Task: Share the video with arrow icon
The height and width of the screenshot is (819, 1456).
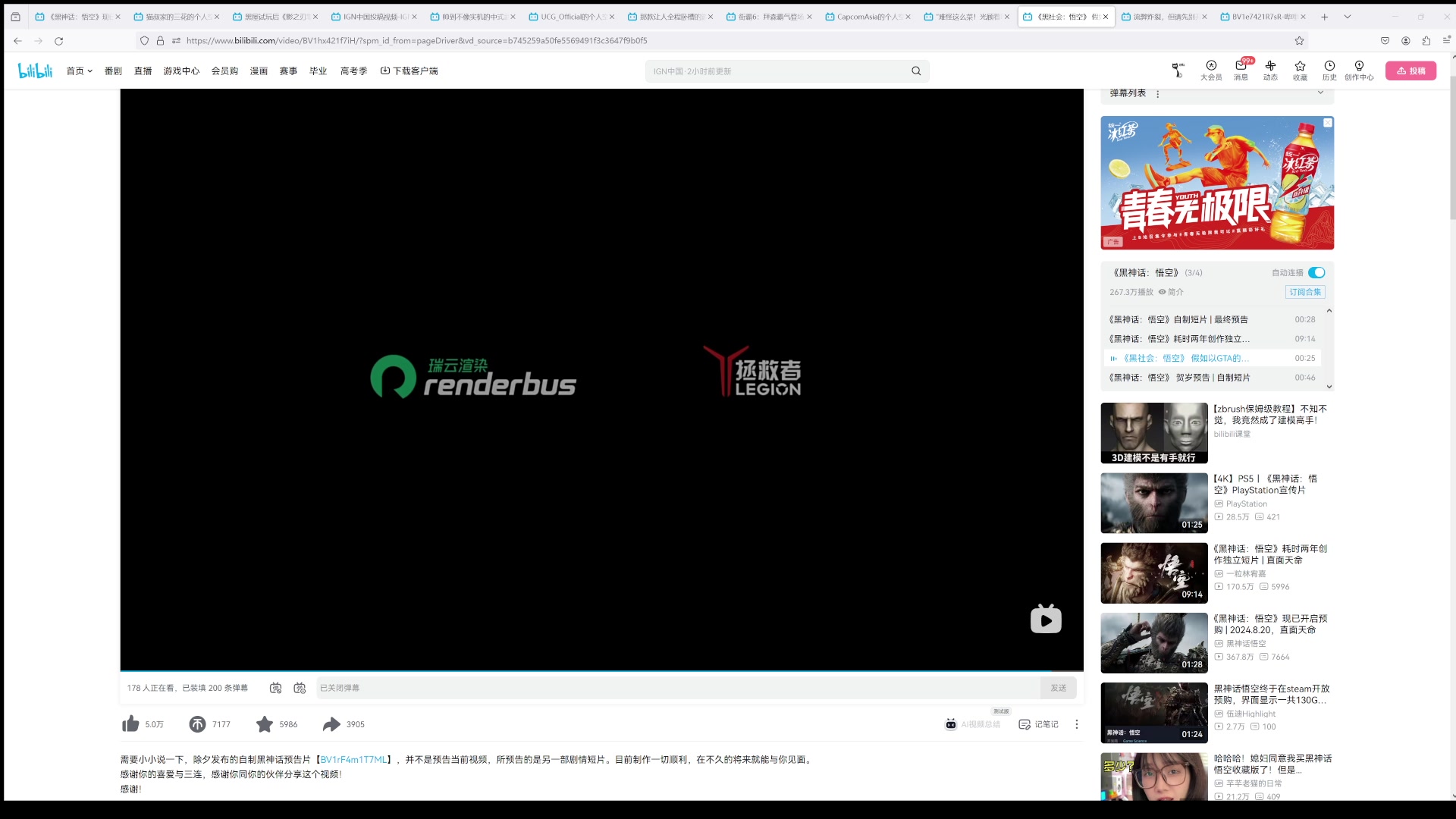Action: (331, 724)
